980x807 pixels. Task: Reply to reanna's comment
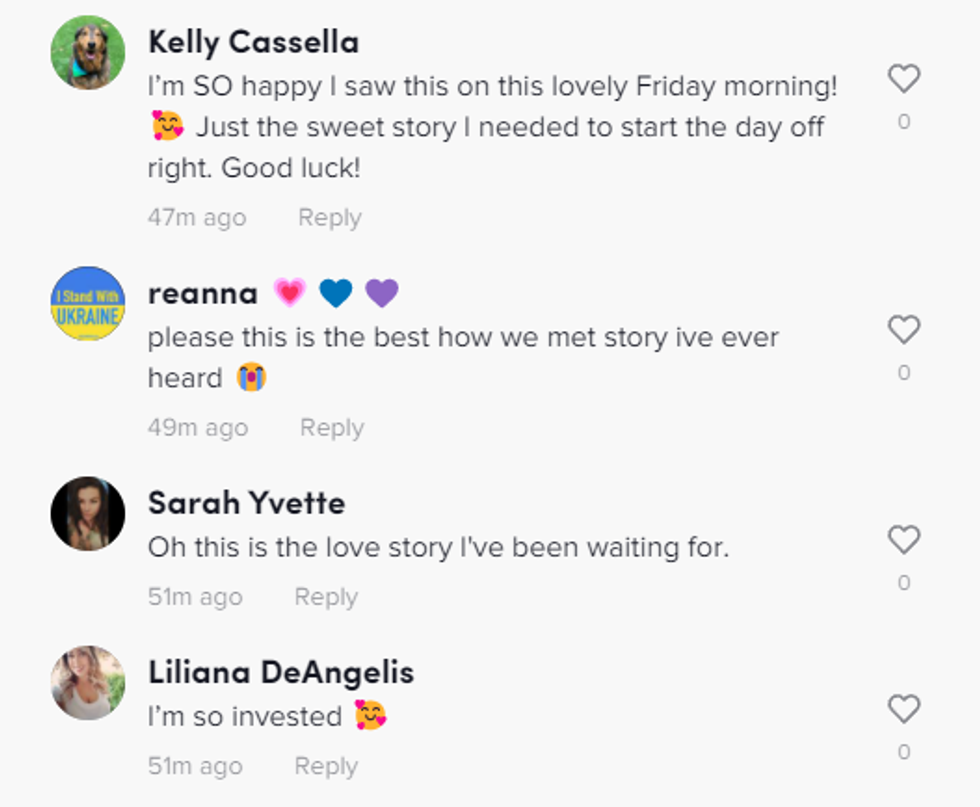(331, 428)
